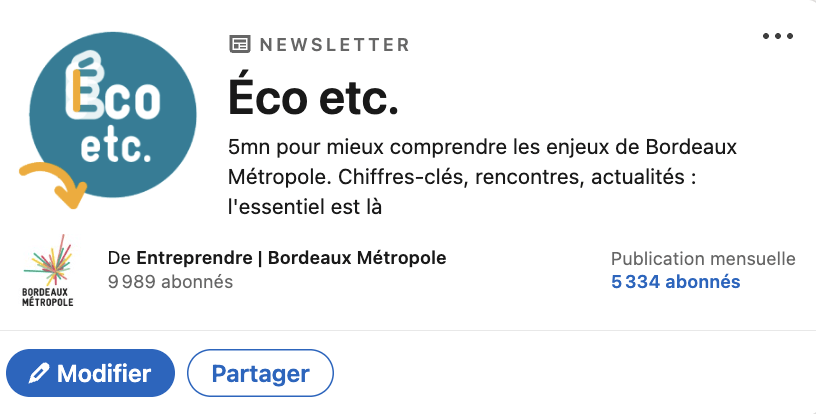The width and height of the screenshot is (816, 414).
Task: Click the "De" prefix before publisher name
Action: [119, 257]
